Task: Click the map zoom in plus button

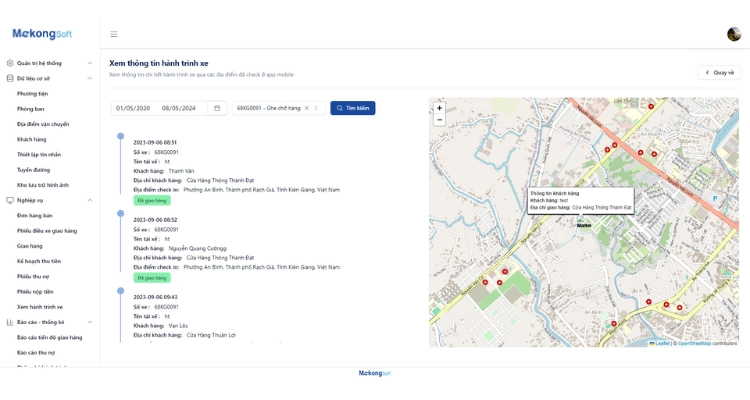Action: pos(439,108)
